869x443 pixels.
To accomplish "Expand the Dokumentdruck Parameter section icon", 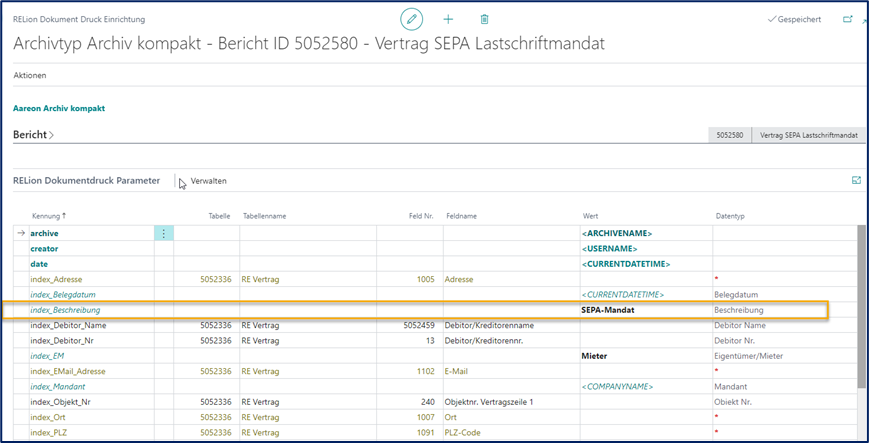I will (x=856, y=180).
